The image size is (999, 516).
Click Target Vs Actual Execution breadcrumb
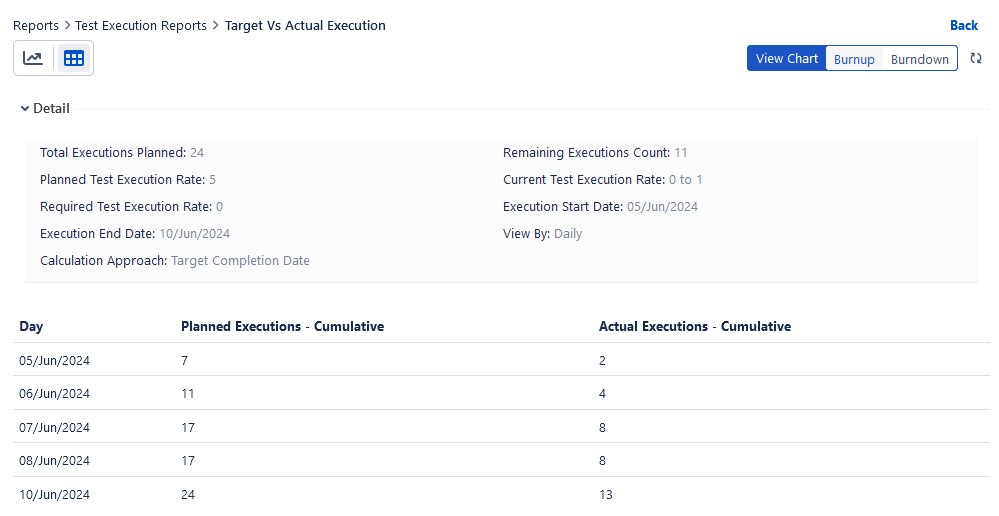coord(305,25)
